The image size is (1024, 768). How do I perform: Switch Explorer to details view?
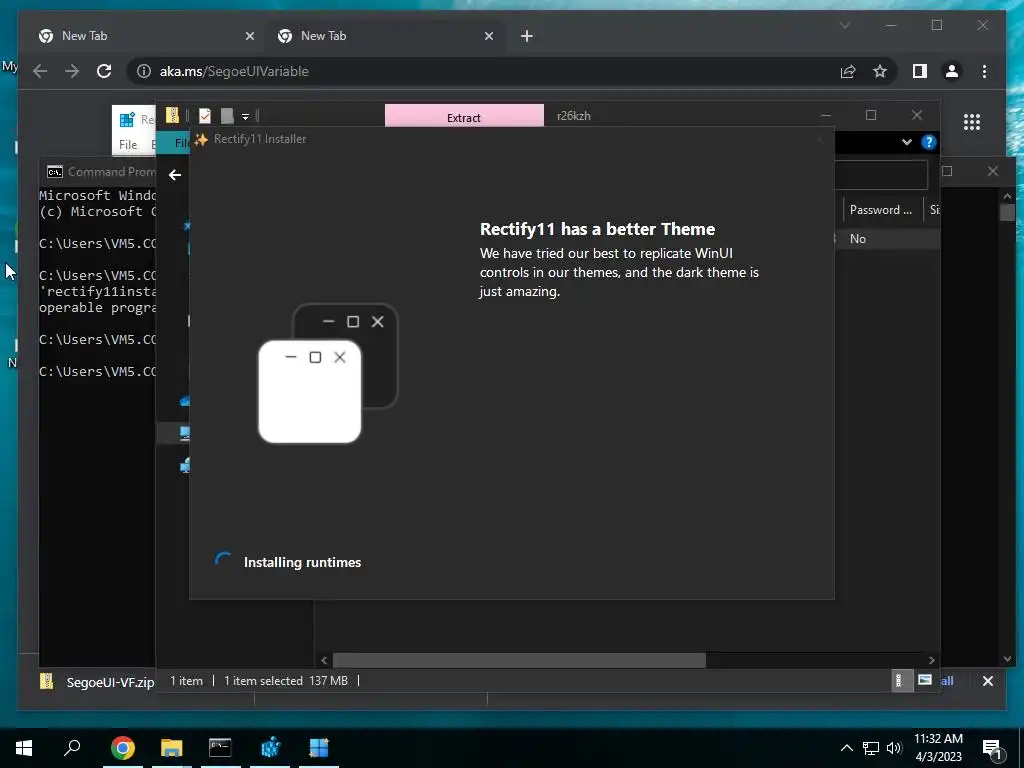[901, 680]
